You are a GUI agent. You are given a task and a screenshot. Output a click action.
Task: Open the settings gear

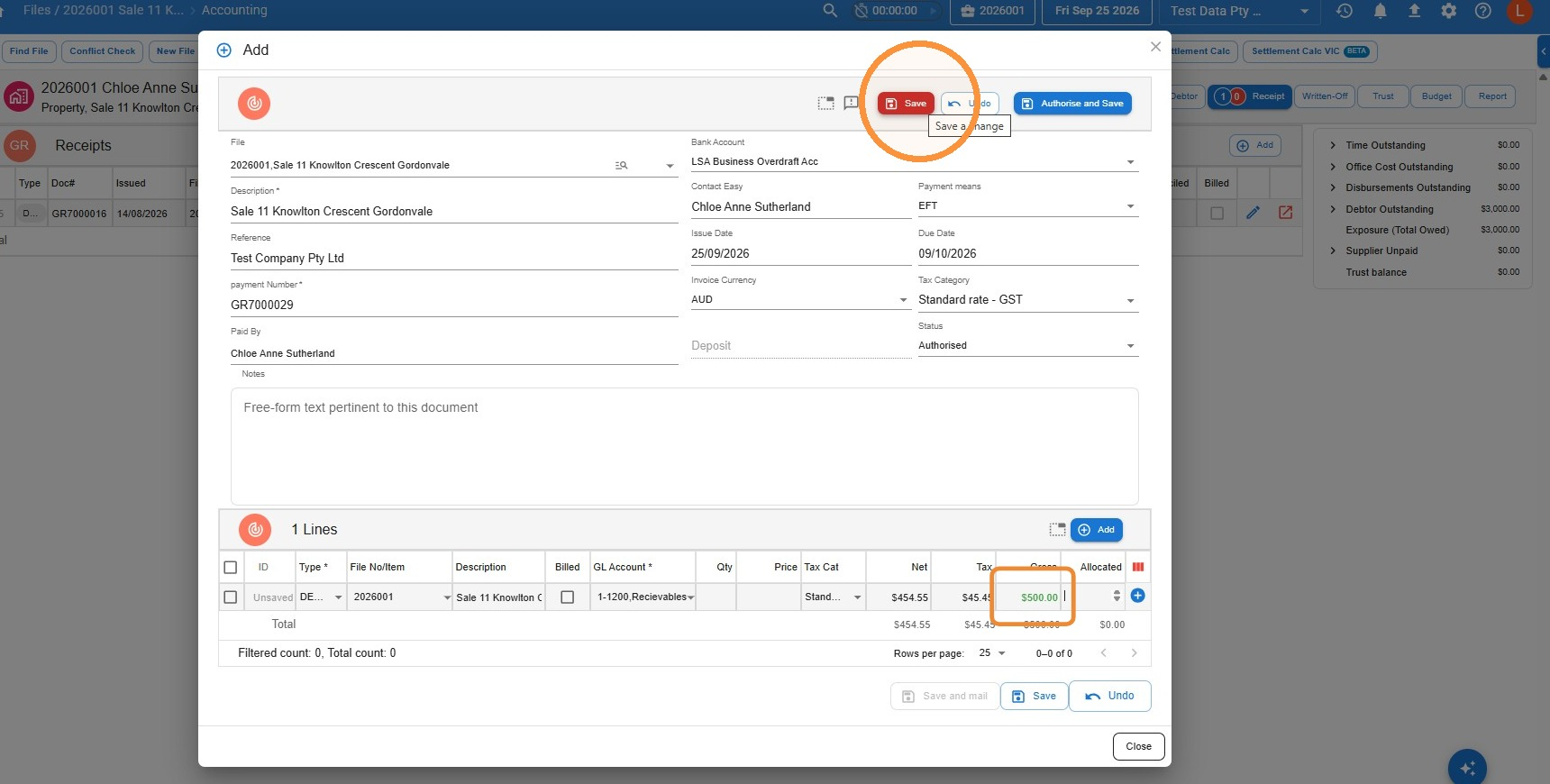1448,11
